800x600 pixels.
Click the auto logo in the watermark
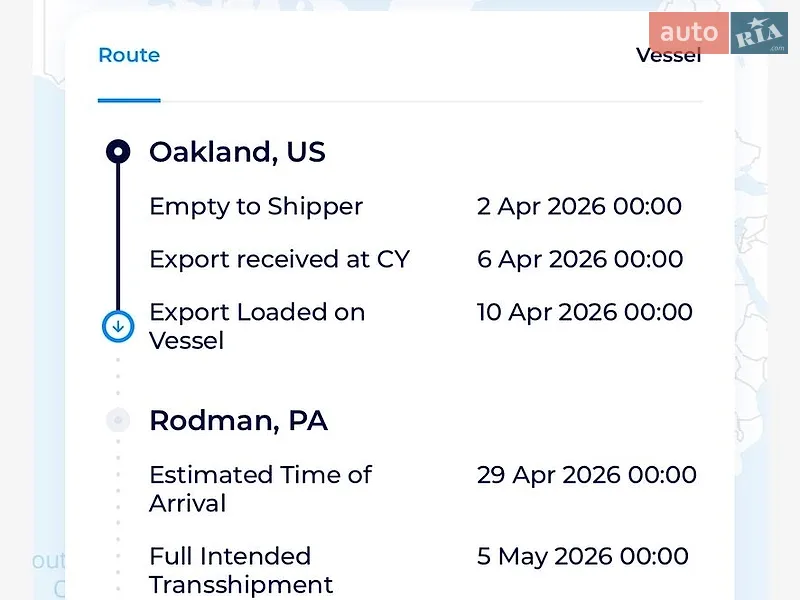689,33
